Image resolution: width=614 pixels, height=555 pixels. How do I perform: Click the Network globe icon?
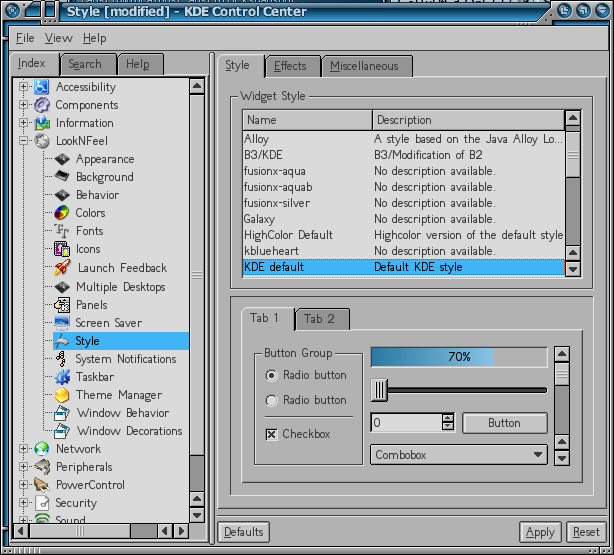[x=42, y=449]
